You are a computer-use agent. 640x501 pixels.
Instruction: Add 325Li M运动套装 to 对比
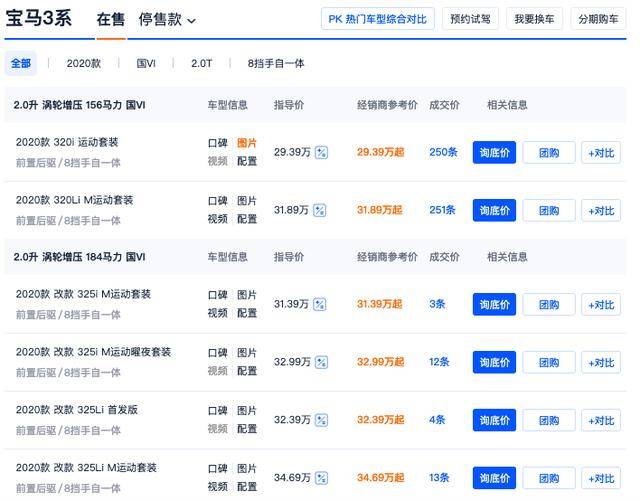(x=601, y=478)
